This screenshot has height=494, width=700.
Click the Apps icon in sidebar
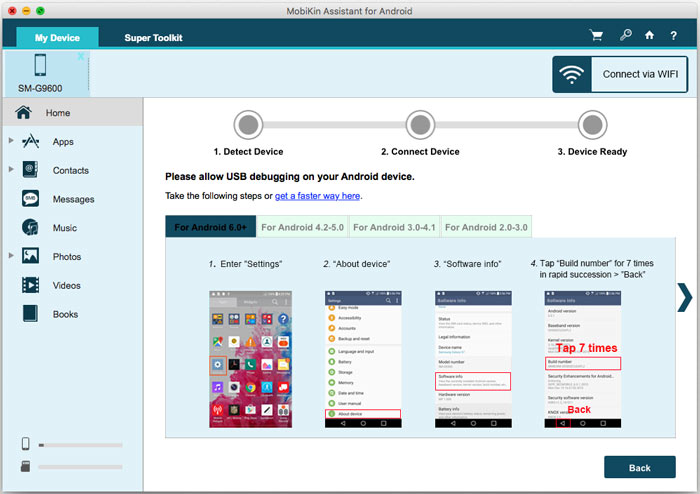30,141
